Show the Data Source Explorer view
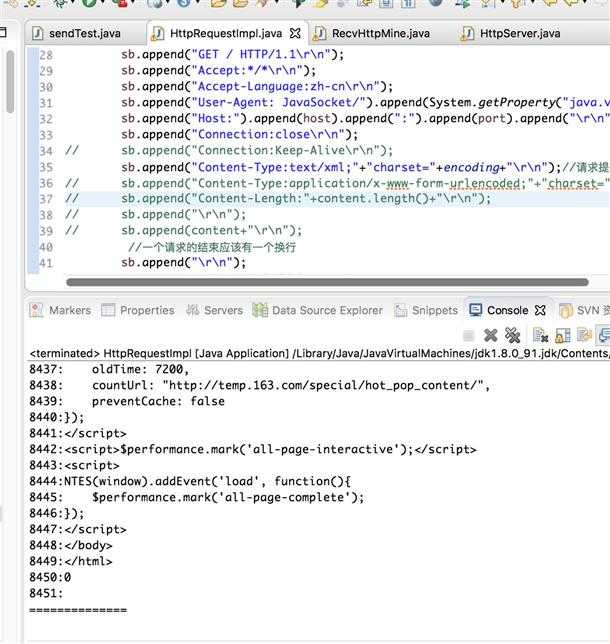Image resolution: width=610 pixels, height=644 pixels. click(x=318, y=310)
